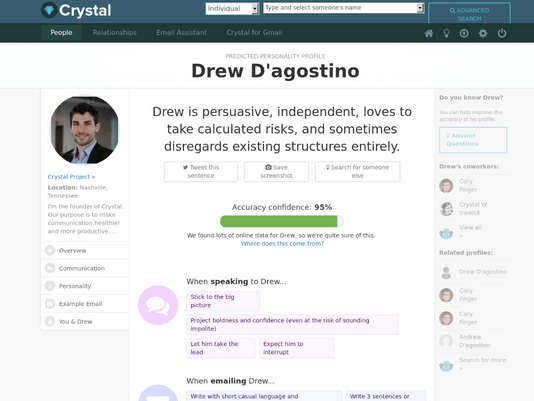This screenshot has height=401, width=534.
Task: Open settings via the gear icon
Action: (x=483, y=33)
